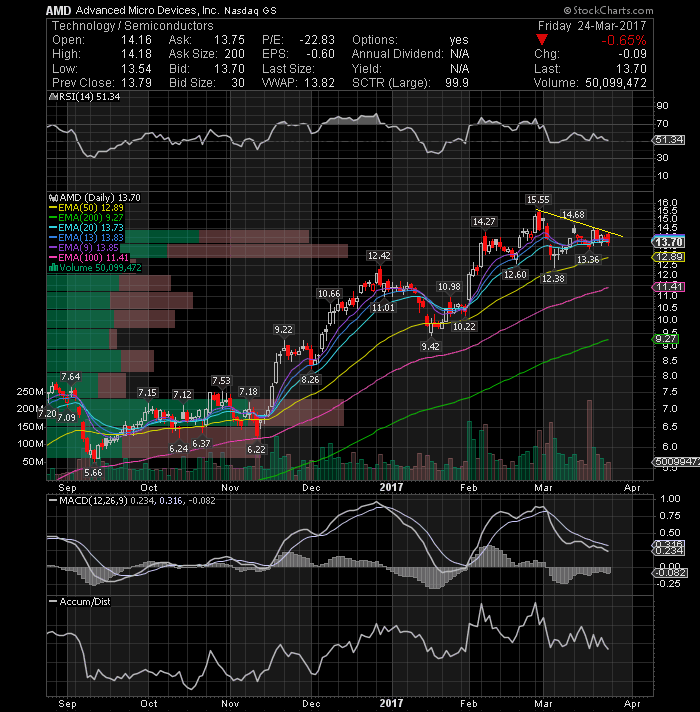
Task: Click the Ask Size value 200
Action: 235,54
